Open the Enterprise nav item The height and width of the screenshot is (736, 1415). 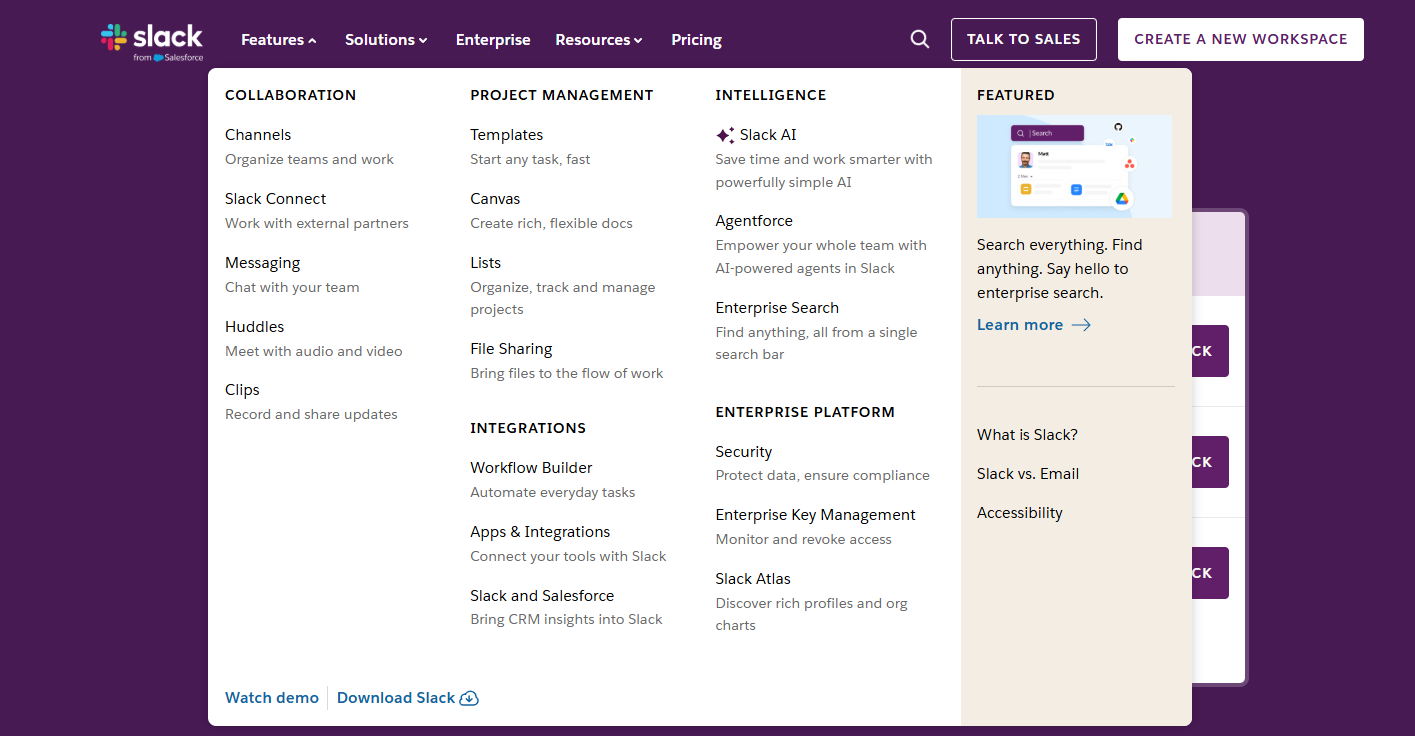493,40
